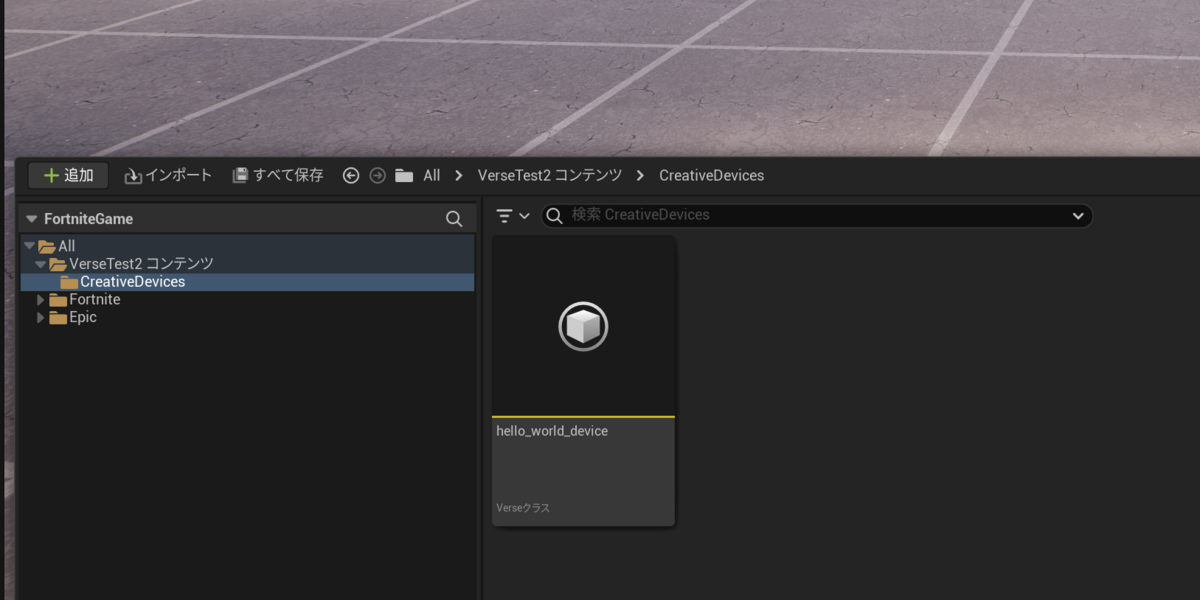Open the search settings dropdown at search bar end
This screenshot has height=600, width=1200.
(1078, 215)
